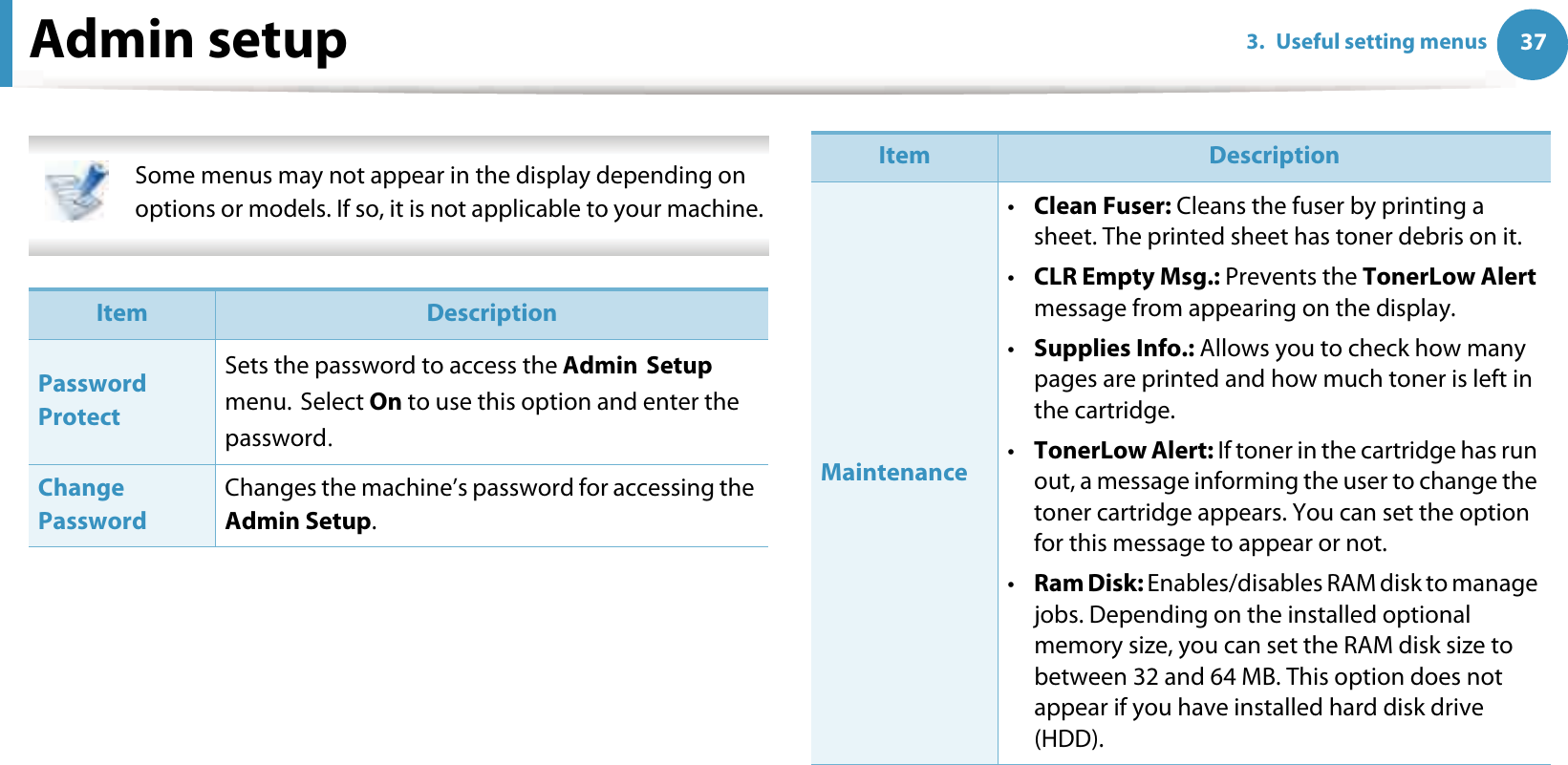Select the "Change Password" item
The image size is (1568, 765).
pos(92,504)
